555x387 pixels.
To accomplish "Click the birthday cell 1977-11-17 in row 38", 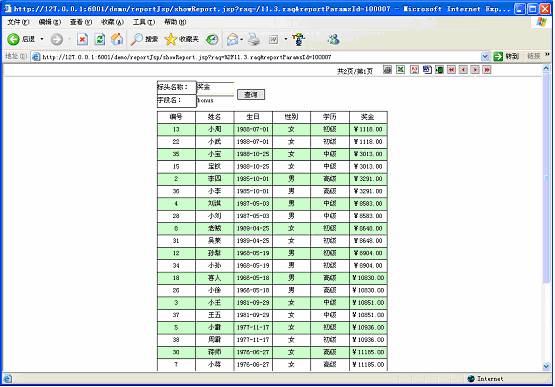I will (253, 340).
